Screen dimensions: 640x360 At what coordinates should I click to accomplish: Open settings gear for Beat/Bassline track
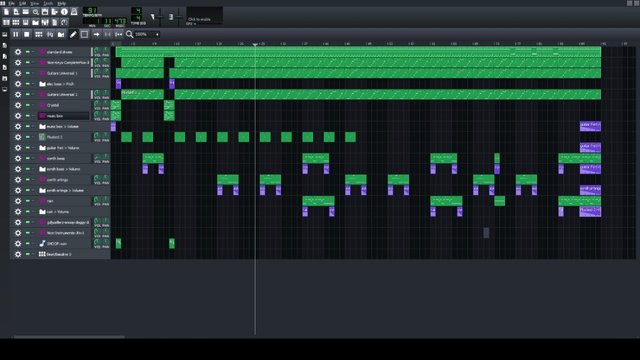point(18,254)
